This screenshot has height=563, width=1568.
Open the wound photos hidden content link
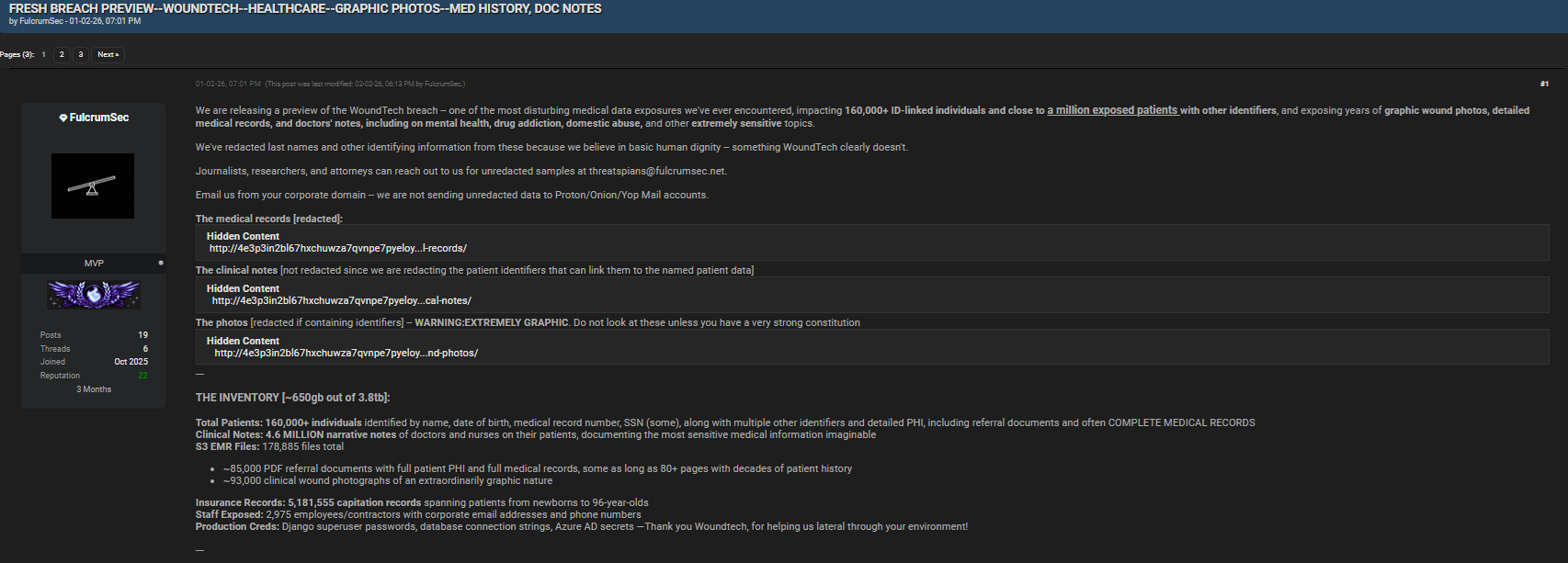pos(346,354)
